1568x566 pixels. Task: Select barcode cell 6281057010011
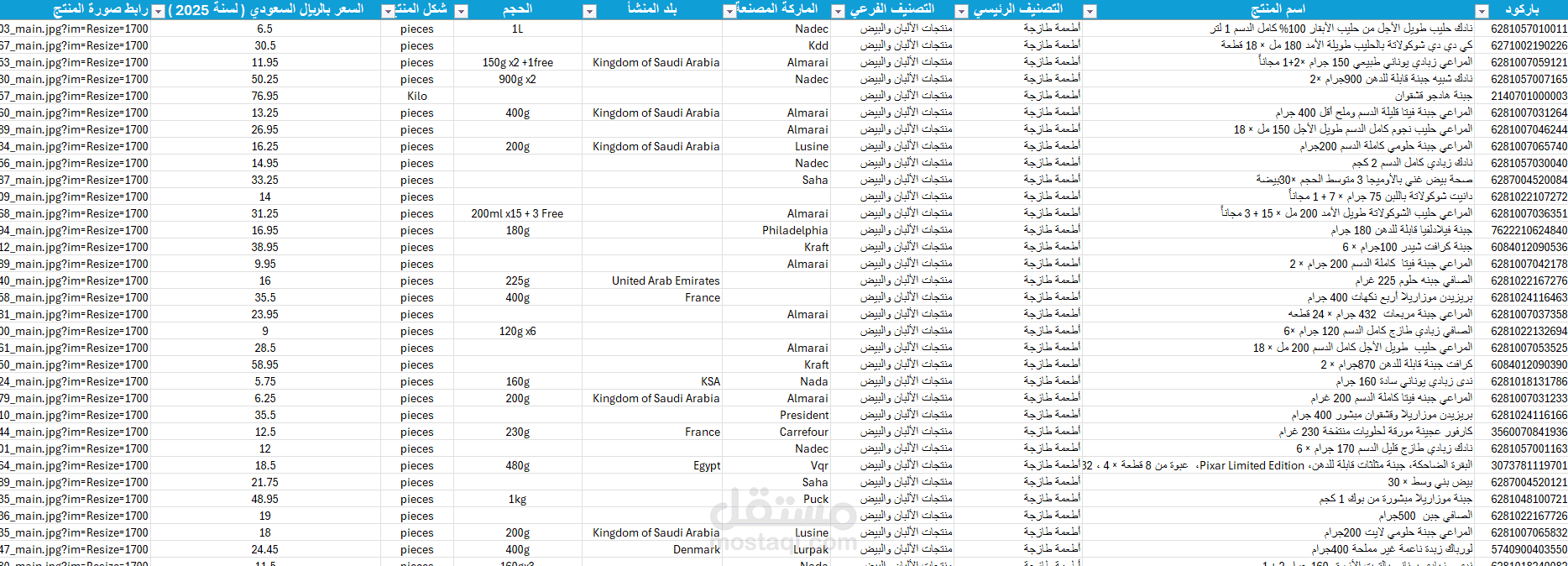[x=1529, y=29]
